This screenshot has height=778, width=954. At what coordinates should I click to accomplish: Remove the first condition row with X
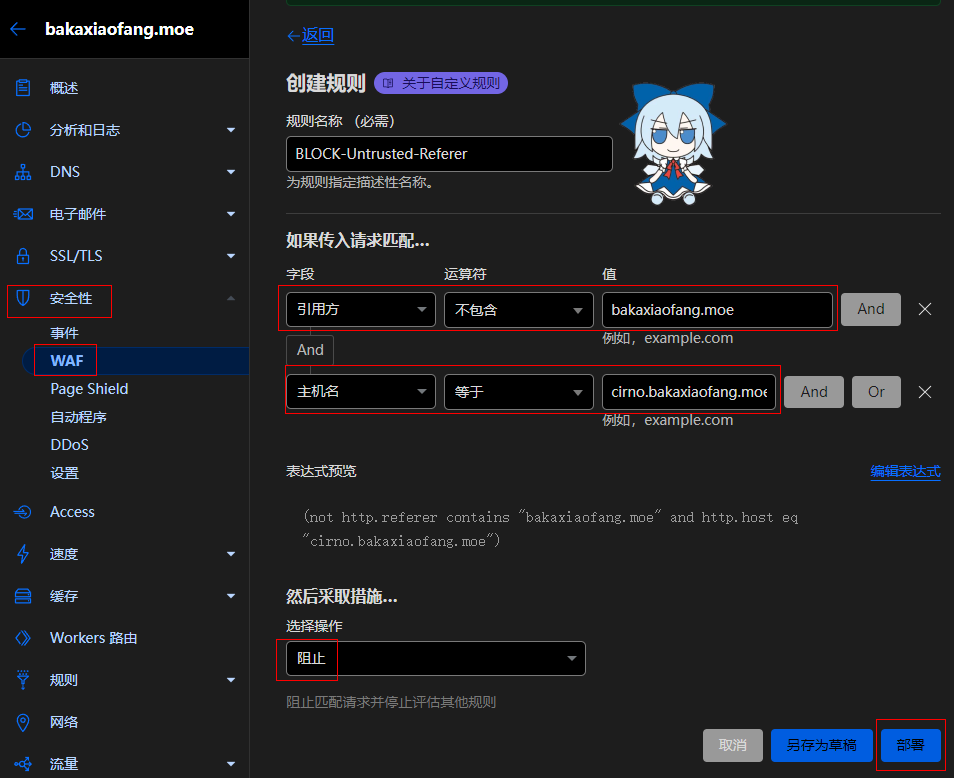tap(925, 310)
